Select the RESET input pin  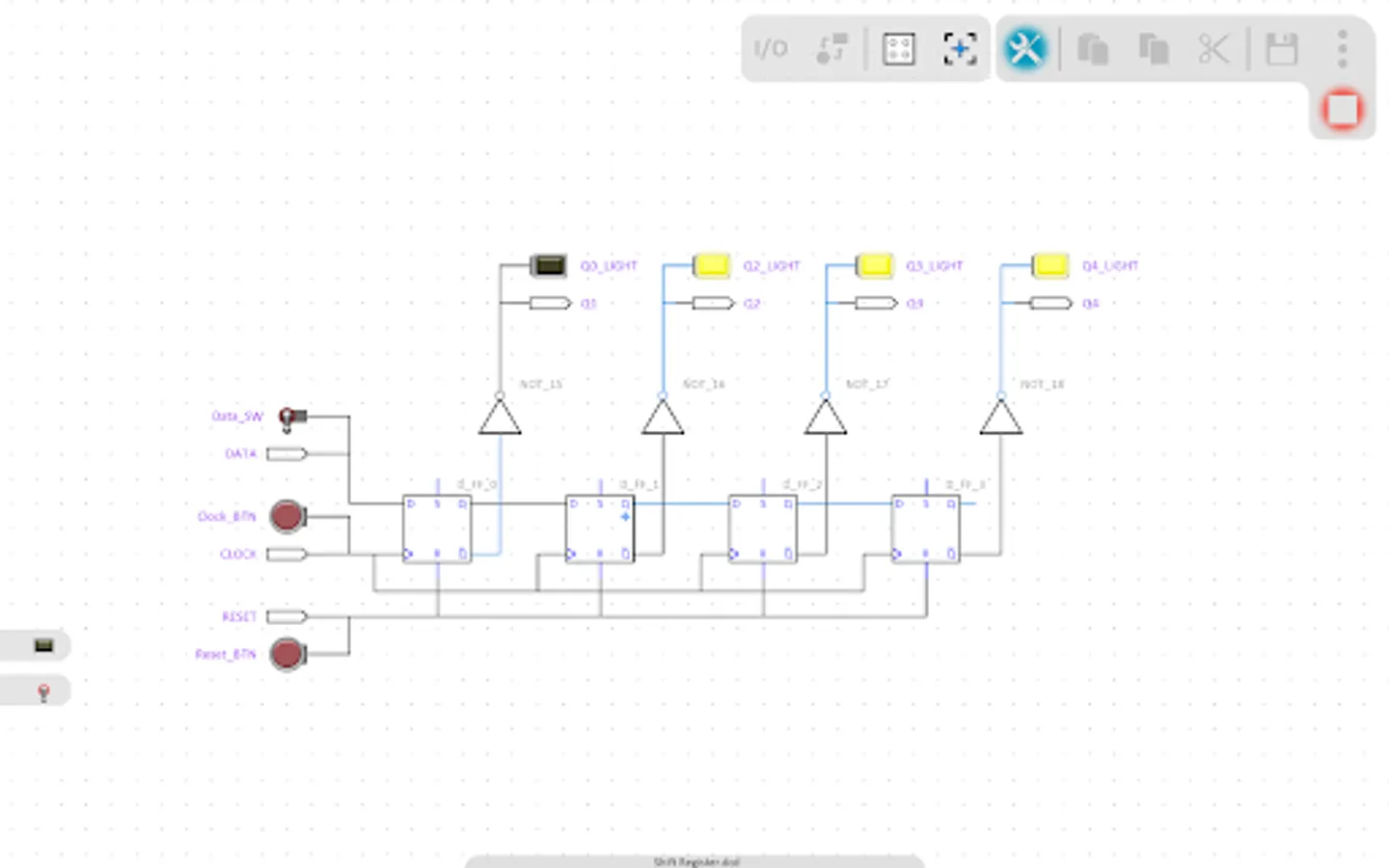click(x=286, y=616)
